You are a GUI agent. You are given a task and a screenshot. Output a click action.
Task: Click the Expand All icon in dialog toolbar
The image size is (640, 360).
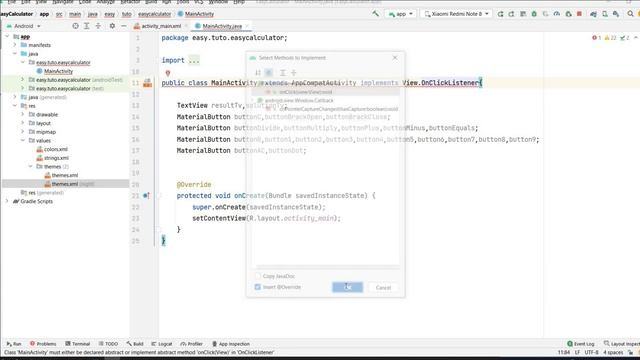click(282, 73)
